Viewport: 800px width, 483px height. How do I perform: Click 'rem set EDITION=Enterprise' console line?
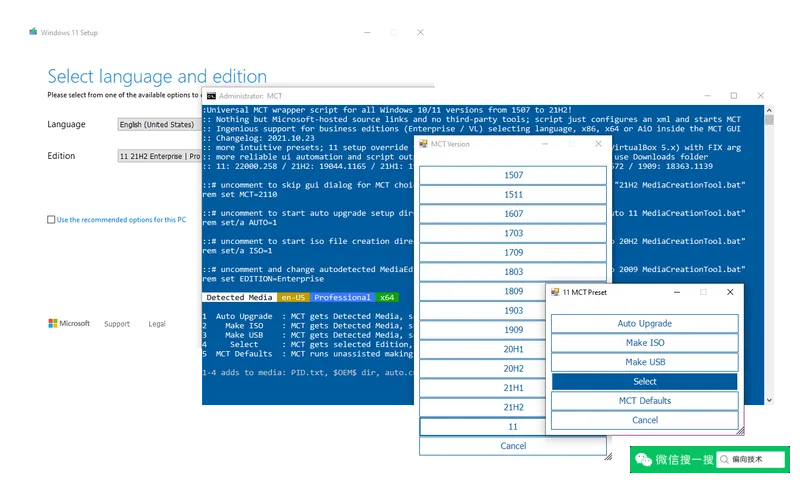coord(263,279)
